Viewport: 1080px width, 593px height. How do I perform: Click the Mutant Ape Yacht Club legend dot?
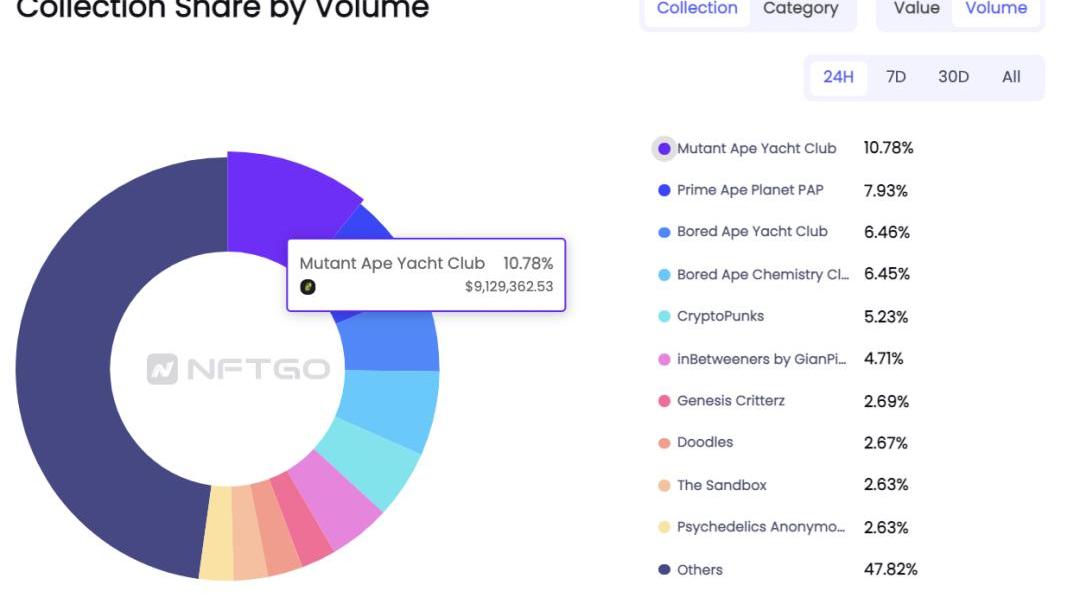click(664, 149)
